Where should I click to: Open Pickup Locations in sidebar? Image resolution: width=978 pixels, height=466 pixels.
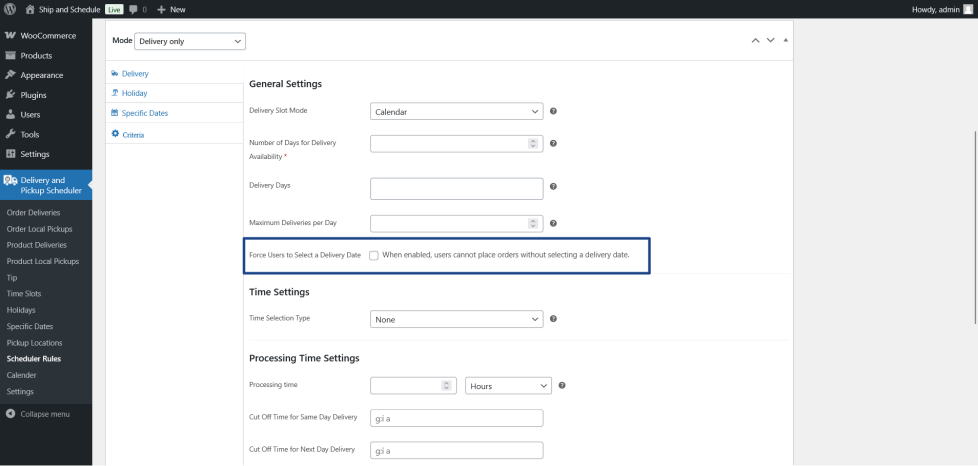pyautogui.click(x=34, y=342)
